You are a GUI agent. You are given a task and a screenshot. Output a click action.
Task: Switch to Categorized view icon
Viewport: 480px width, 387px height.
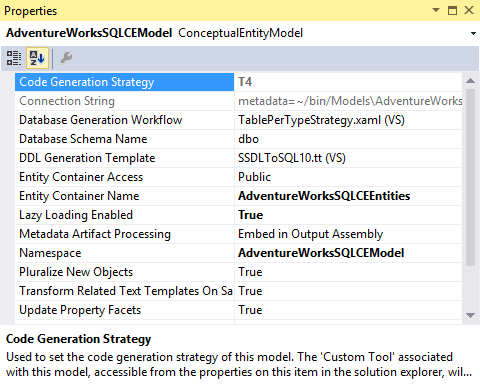14,58
